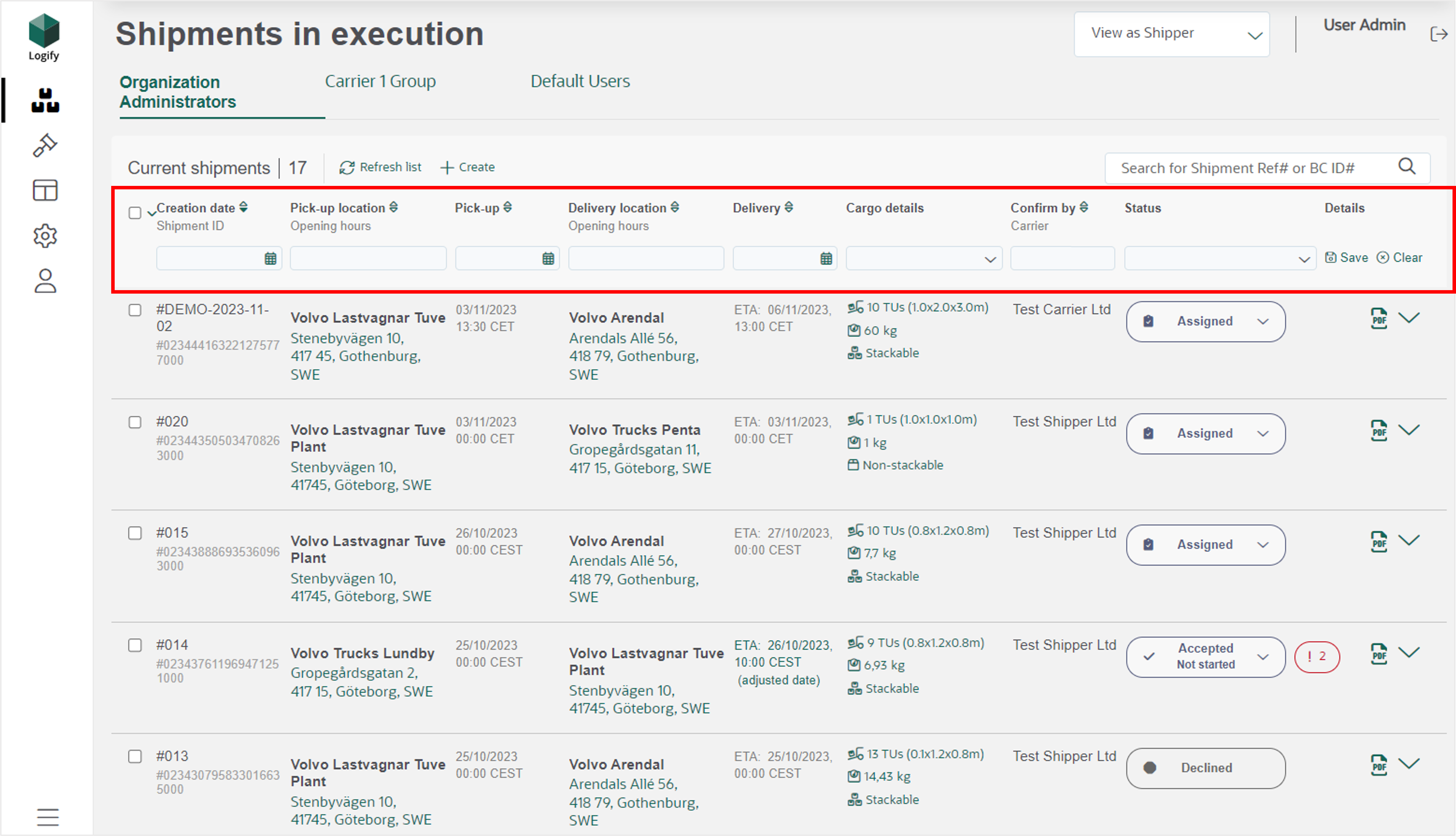Sort by Delivery date
The width and height of the screenshot is (1456, 836).
pyautogui.click(x=789, y=207)
